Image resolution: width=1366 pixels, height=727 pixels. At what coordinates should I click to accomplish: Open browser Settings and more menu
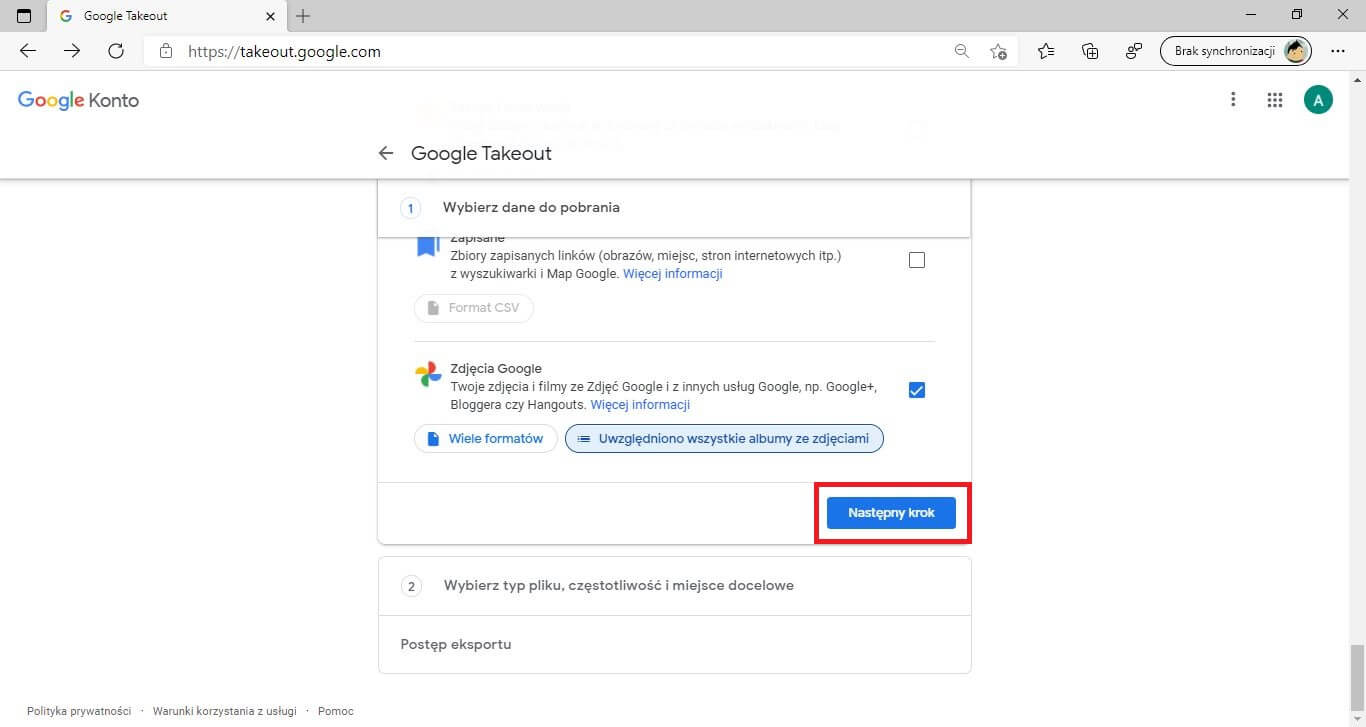[1338, 51]
